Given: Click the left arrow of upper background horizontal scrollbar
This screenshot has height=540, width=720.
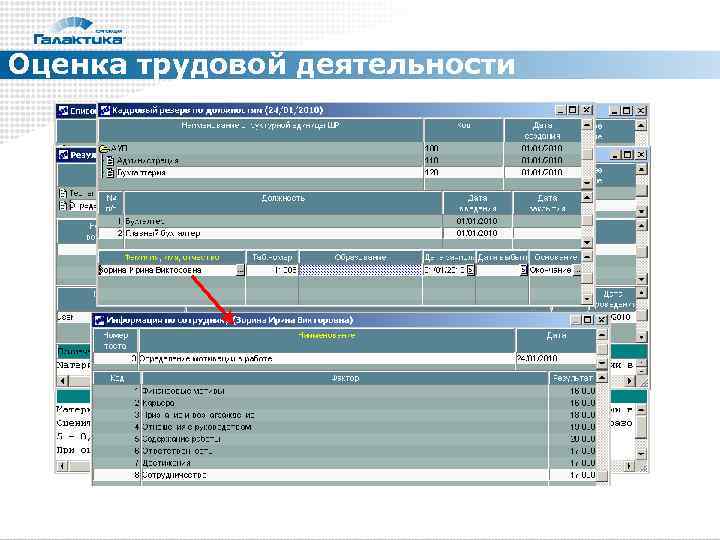Looking at the screenshot, I should pyautogui.click(x=63, y=381).
